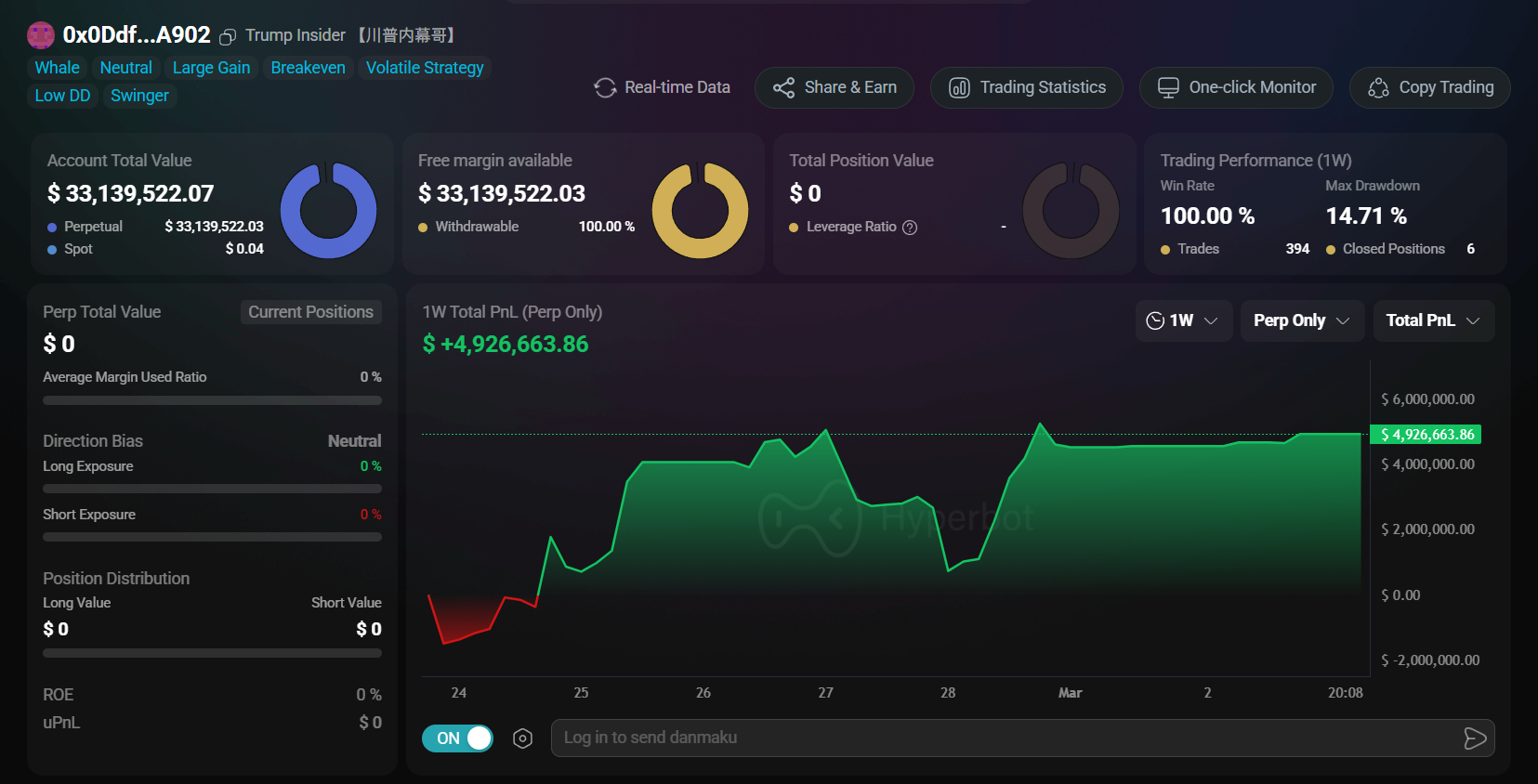Turn off the danmaku ON toggle
The image size is (1538, 784).
click(457, 738)
